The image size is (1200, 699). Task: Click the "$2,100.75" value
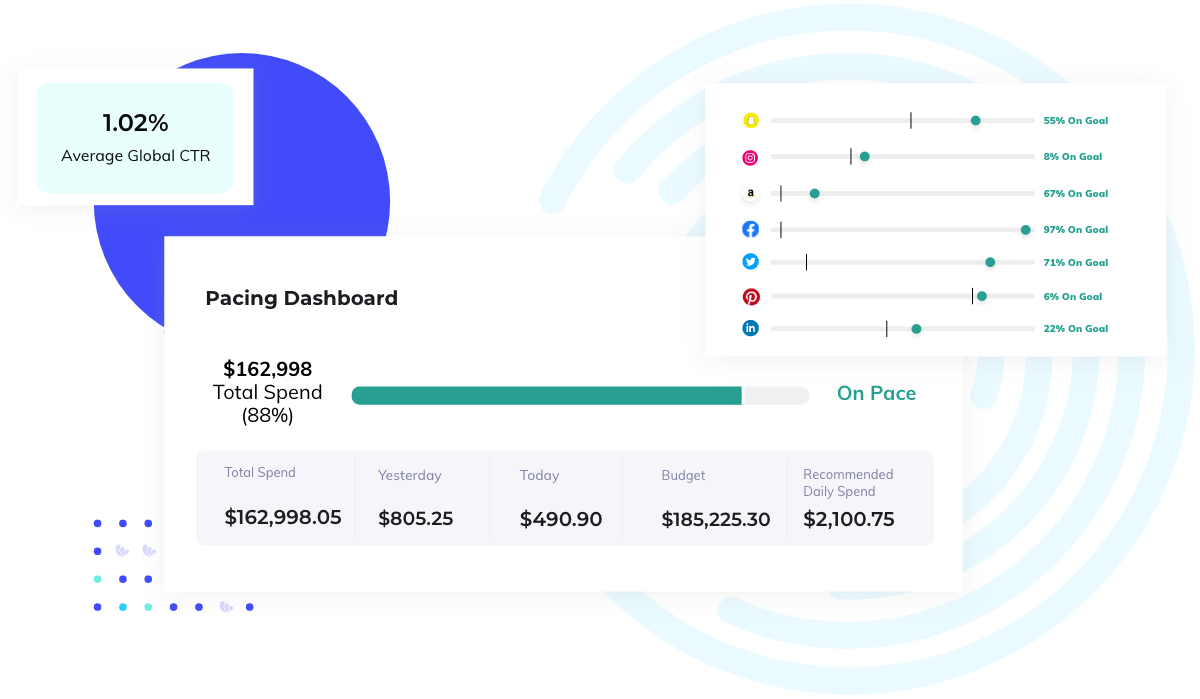849,520
